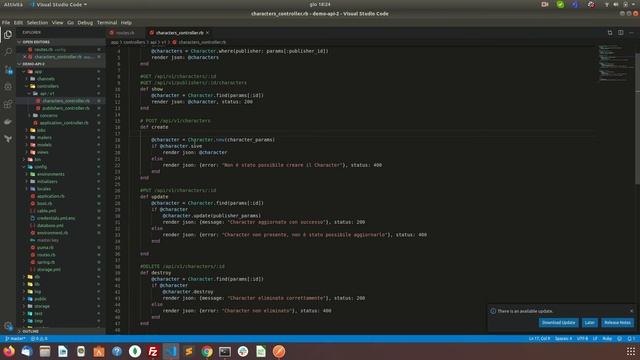640x360 pixels.
Task: Click Activities in the top bar
Action: pos(13,4)
